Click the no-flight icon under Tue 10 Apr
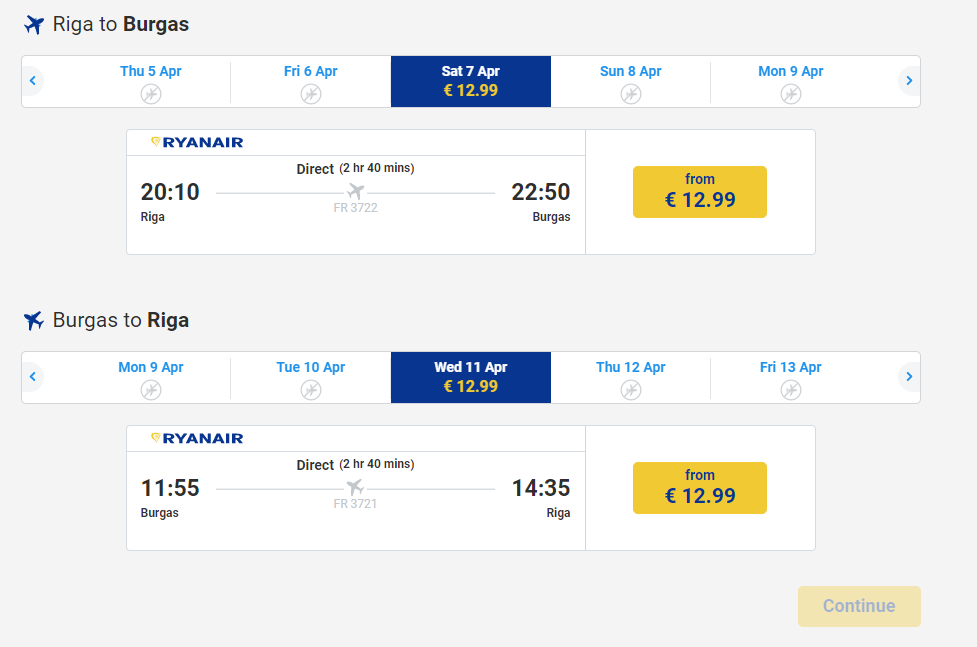This screenshot has height=647, width=977. [311, 390]
